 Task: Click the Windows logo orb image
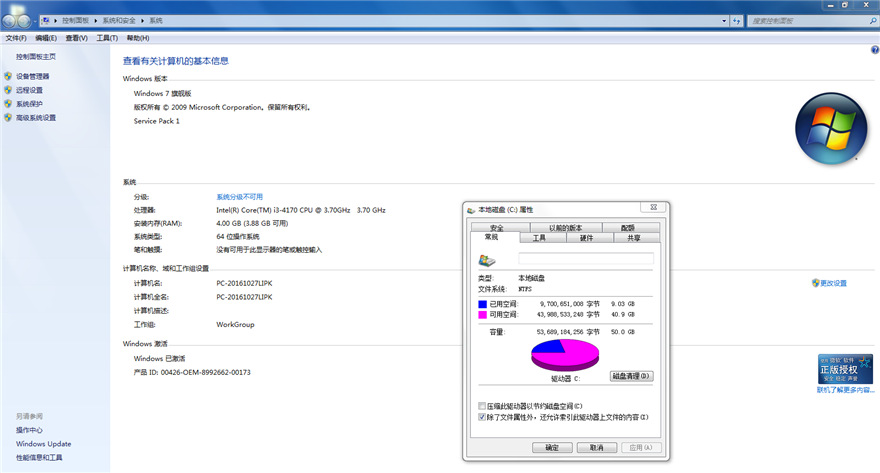[x=831, y=128]
